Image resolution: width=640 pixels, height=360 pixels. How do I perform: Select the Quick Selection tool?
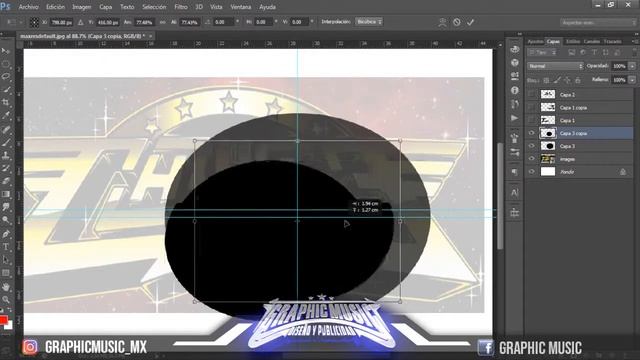point(6,89)
